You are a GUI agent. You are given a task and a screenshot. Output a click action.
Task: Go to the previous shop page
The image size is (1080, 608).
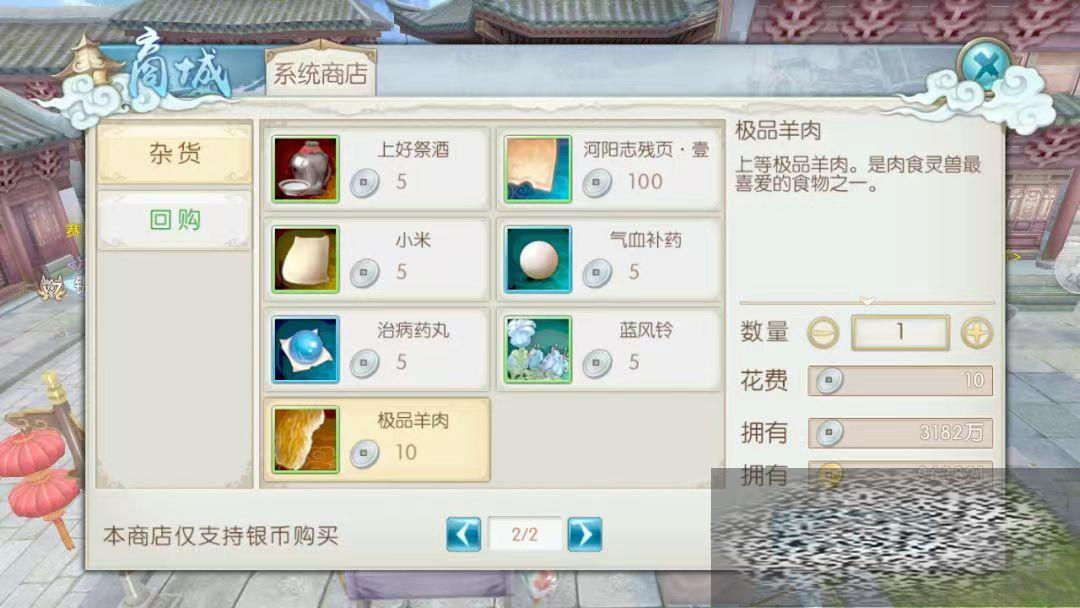[464, 534]
